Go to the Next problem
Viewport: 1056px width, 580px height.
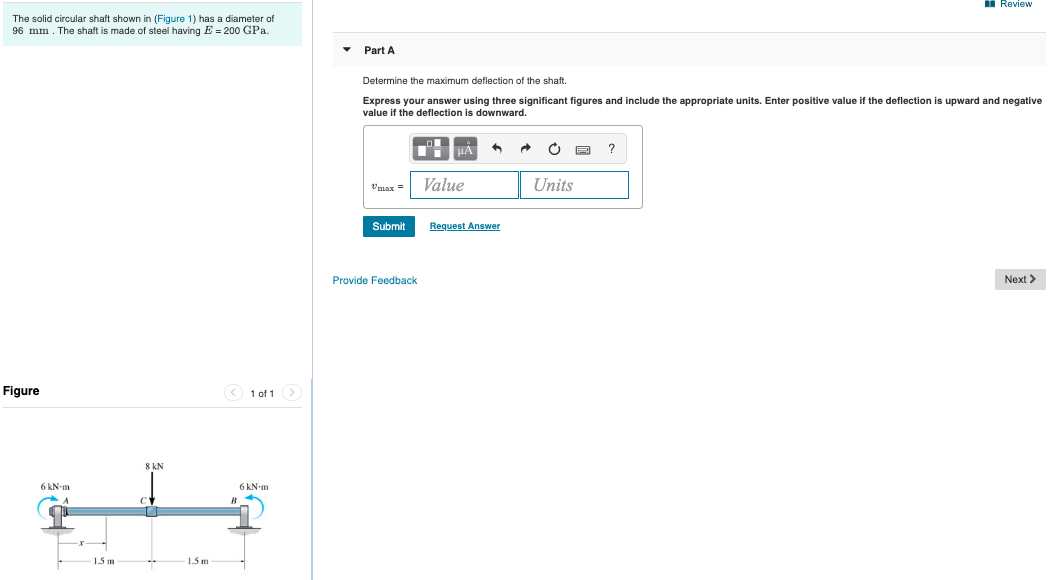tap(1020, 280)
